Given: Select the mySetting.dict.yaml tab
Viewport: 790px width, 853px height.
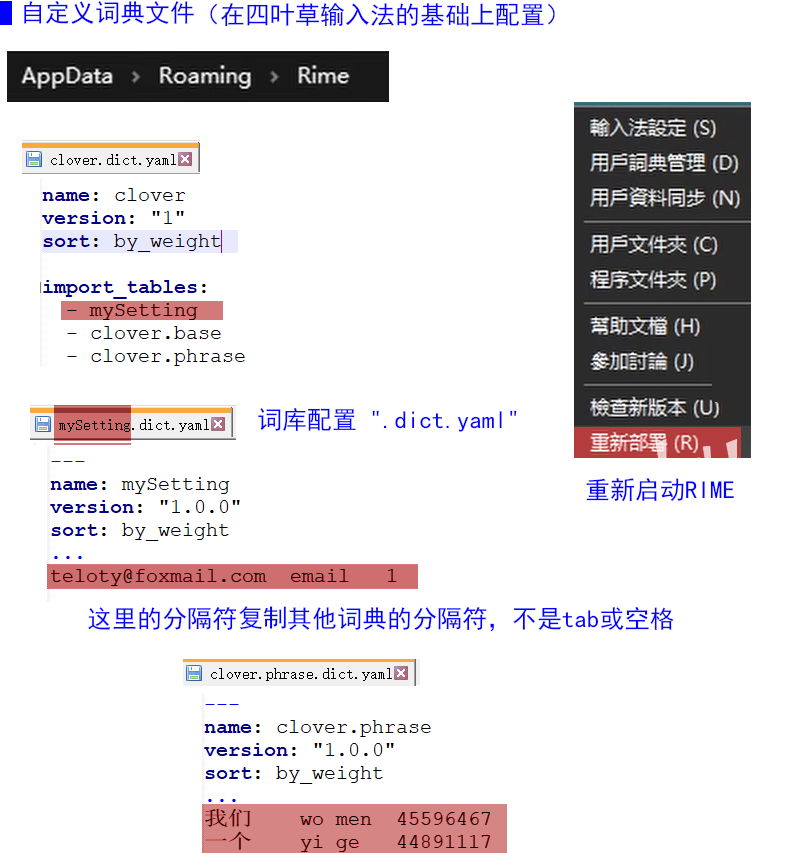Looking at the screenshot, I should 133,424.
